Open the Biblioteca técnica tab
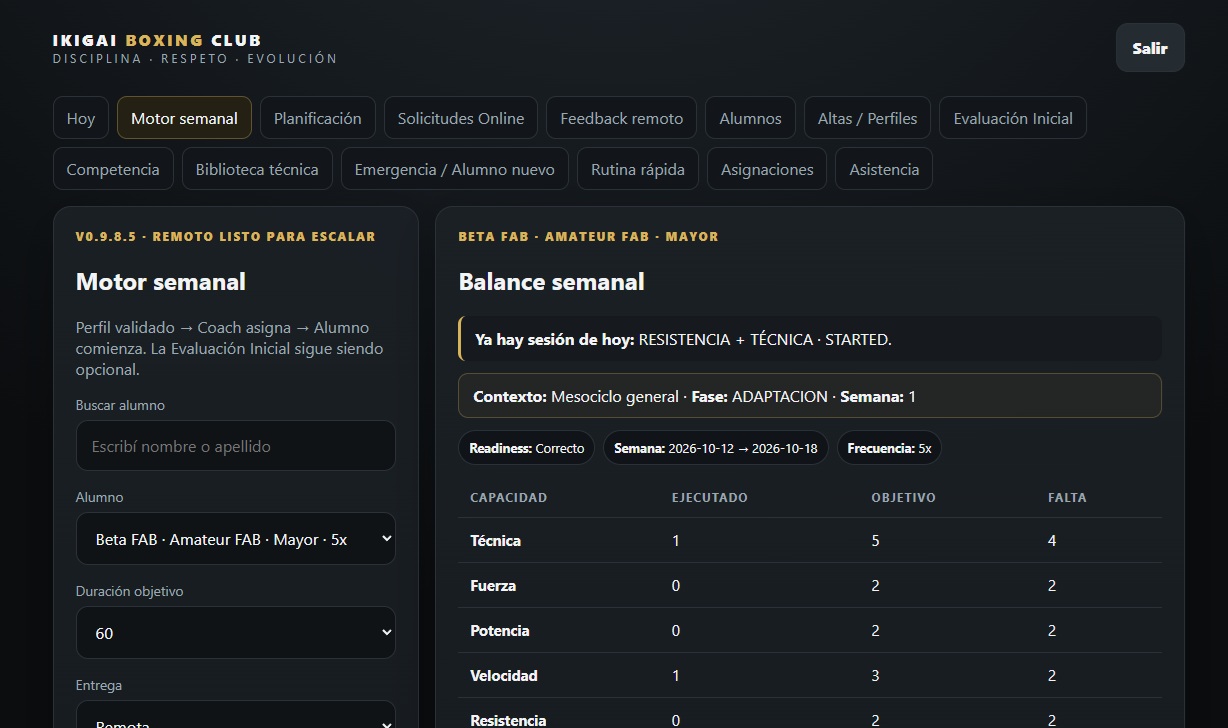The width and height of the screenshot is (1228, 728). coord(257,169)
